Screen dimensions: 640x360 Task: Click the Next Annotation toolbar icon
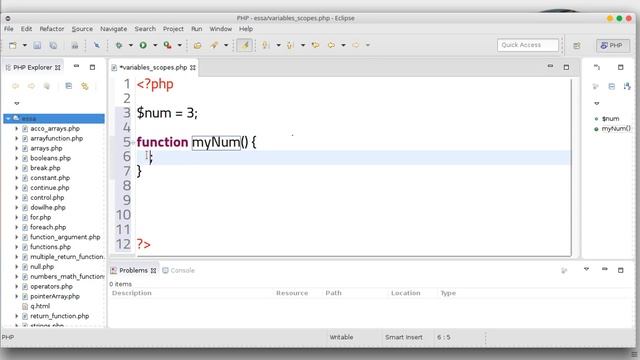pyautogui.click(x=266, y=45)
